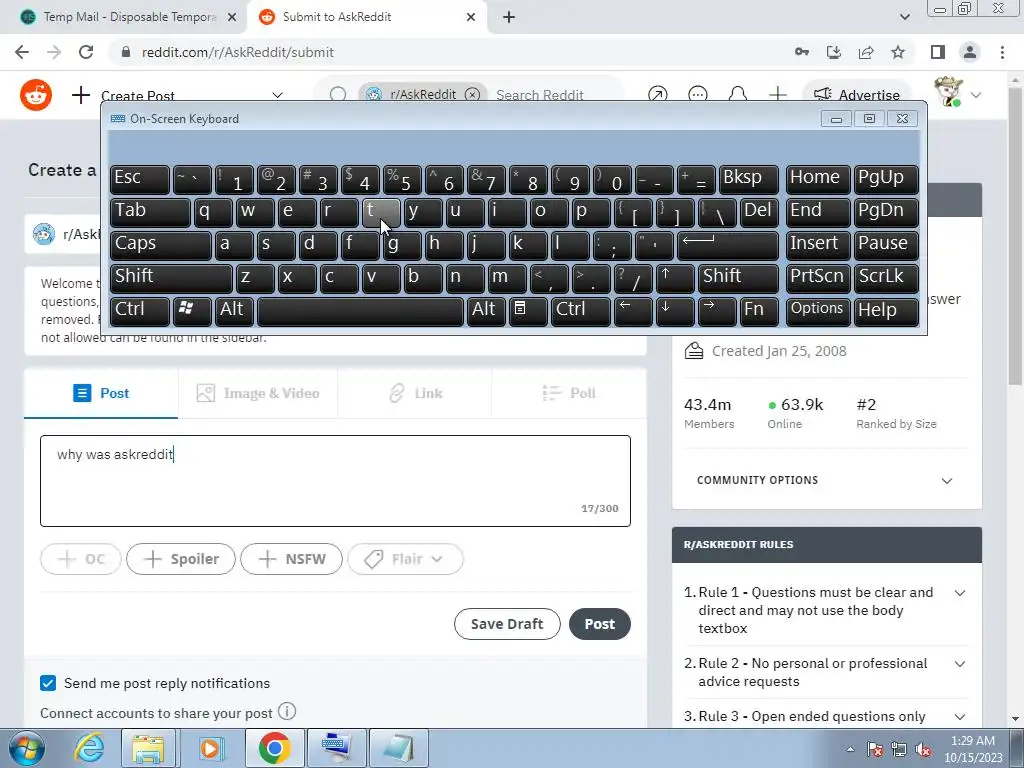Toggle the left Alt key on keyboard

[x=235, y=312]
